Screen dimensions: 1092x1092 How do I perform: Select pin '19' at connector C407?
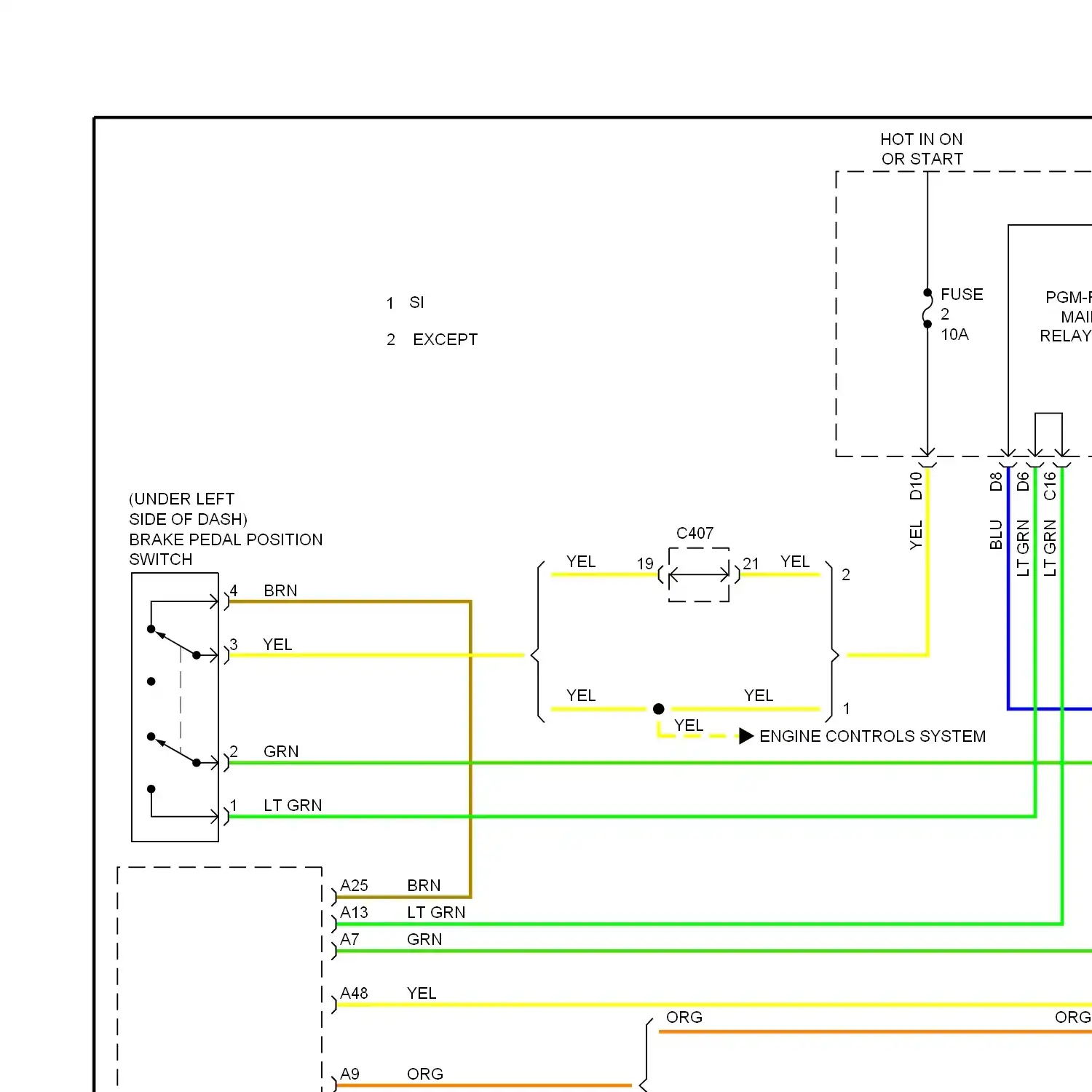[645, 563]
